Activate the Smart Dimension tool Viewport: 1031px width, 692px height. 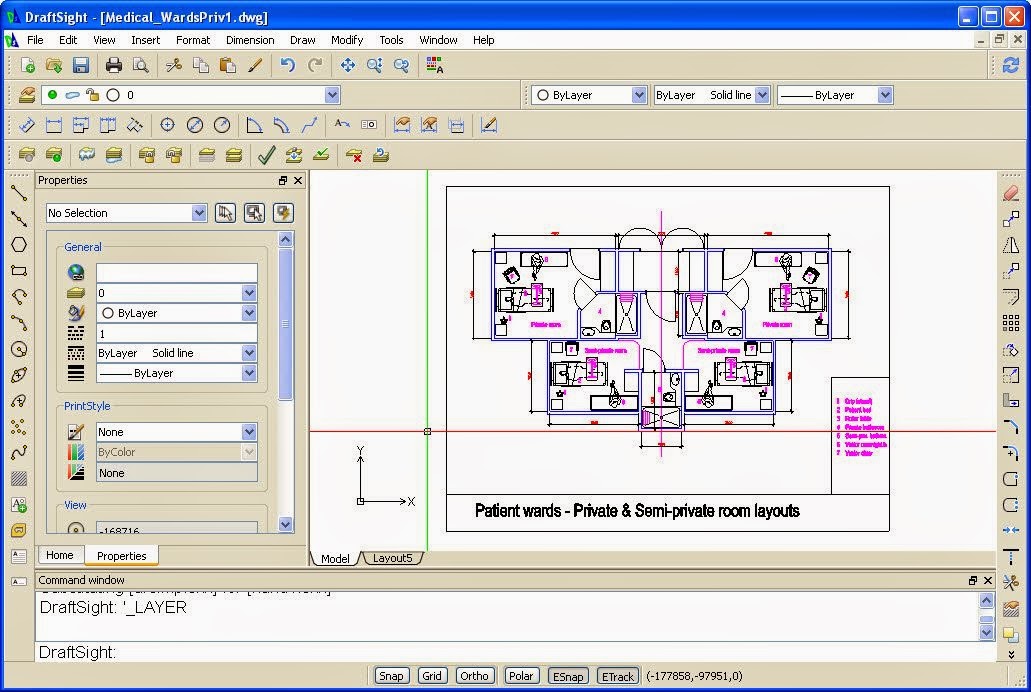(x=27, y=124)
